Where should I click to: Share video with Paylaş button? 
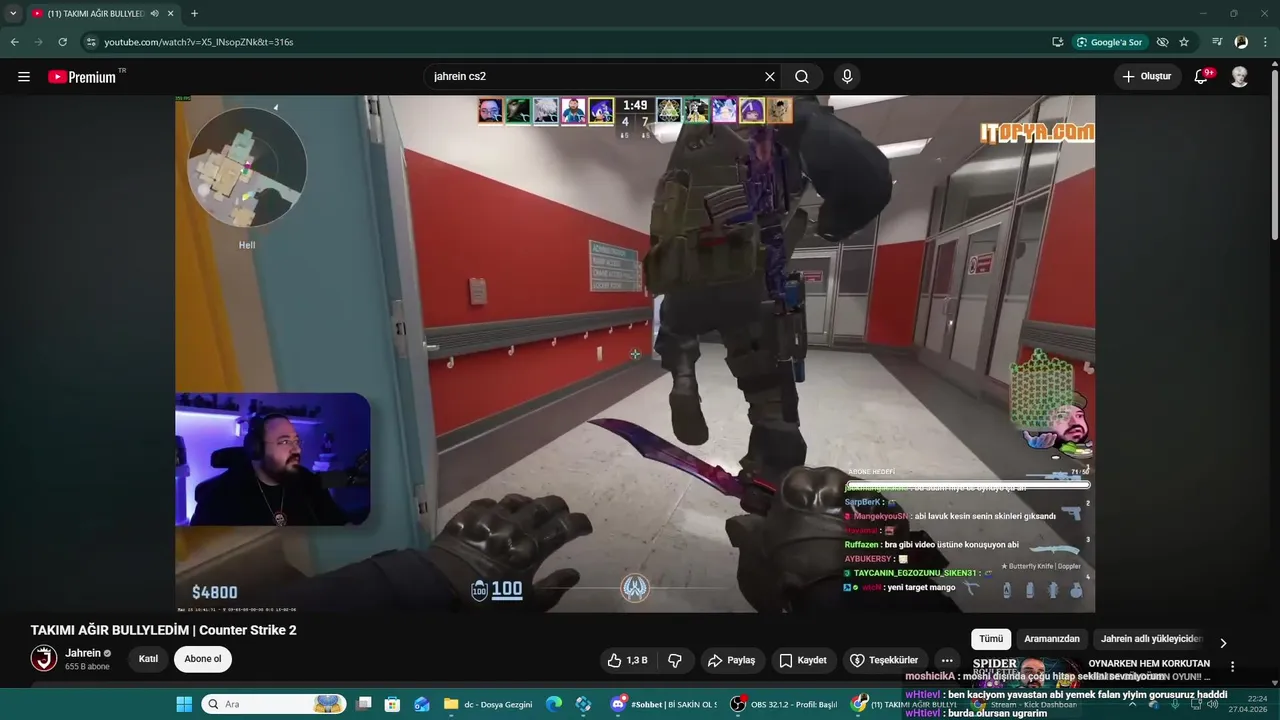(731, 660)
